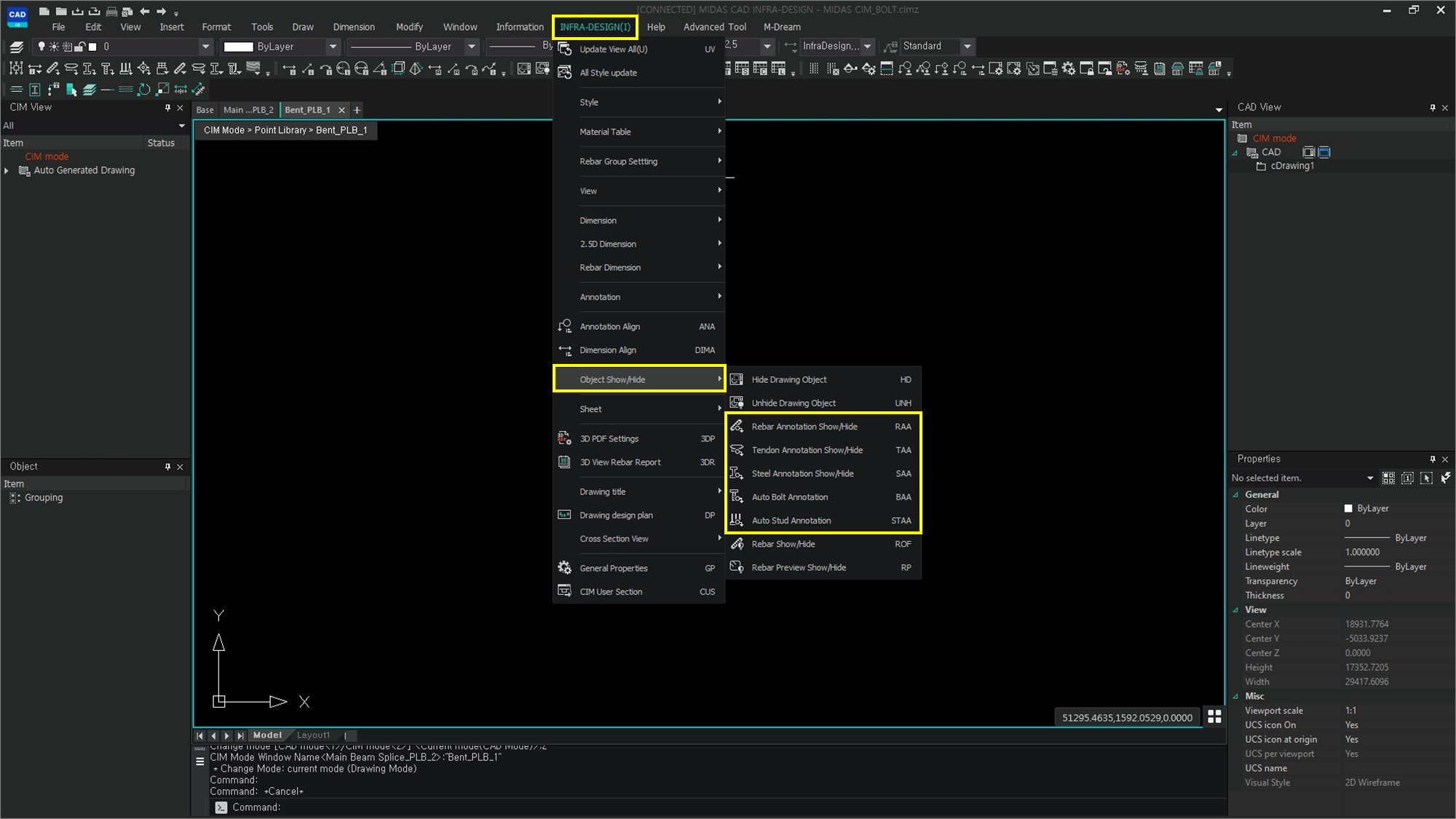Collapse the General section in Properties

[1235, 494]
